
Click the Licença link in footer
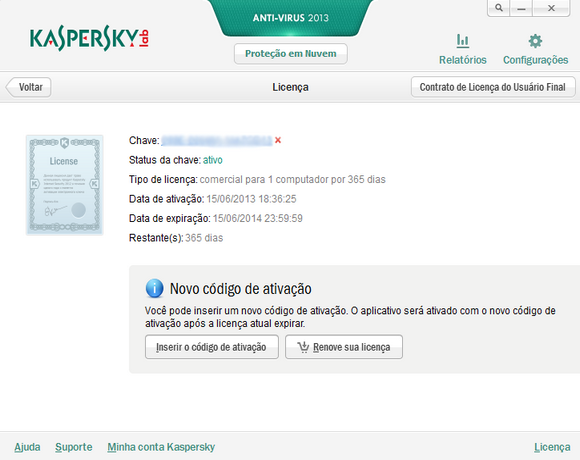click(x=552, y=447)
